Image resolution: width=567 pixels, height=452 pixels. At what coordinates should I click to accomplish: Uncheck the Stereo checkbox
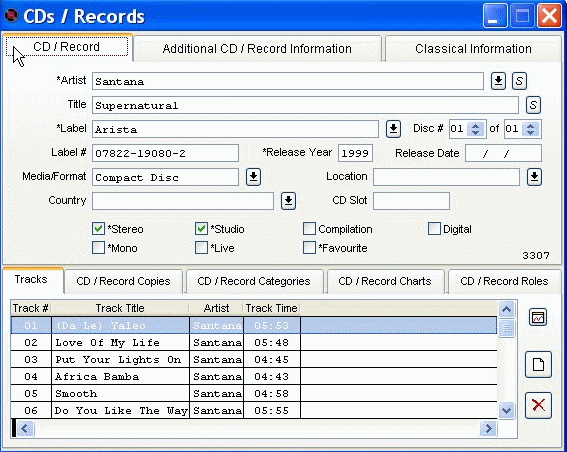click(x=98, y=229)
